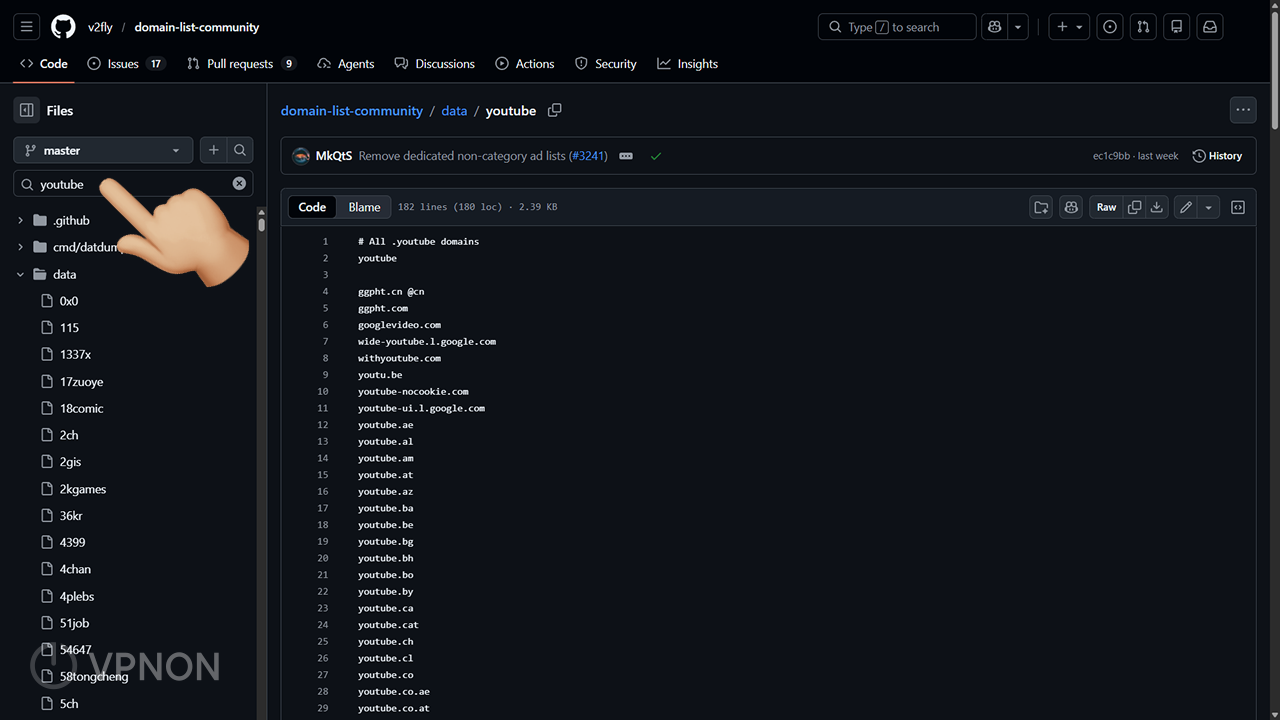Open your GitHub notifications inbox
Image resolution: width=1280 pixels, height=720 pixels.
click(1210, 27)
